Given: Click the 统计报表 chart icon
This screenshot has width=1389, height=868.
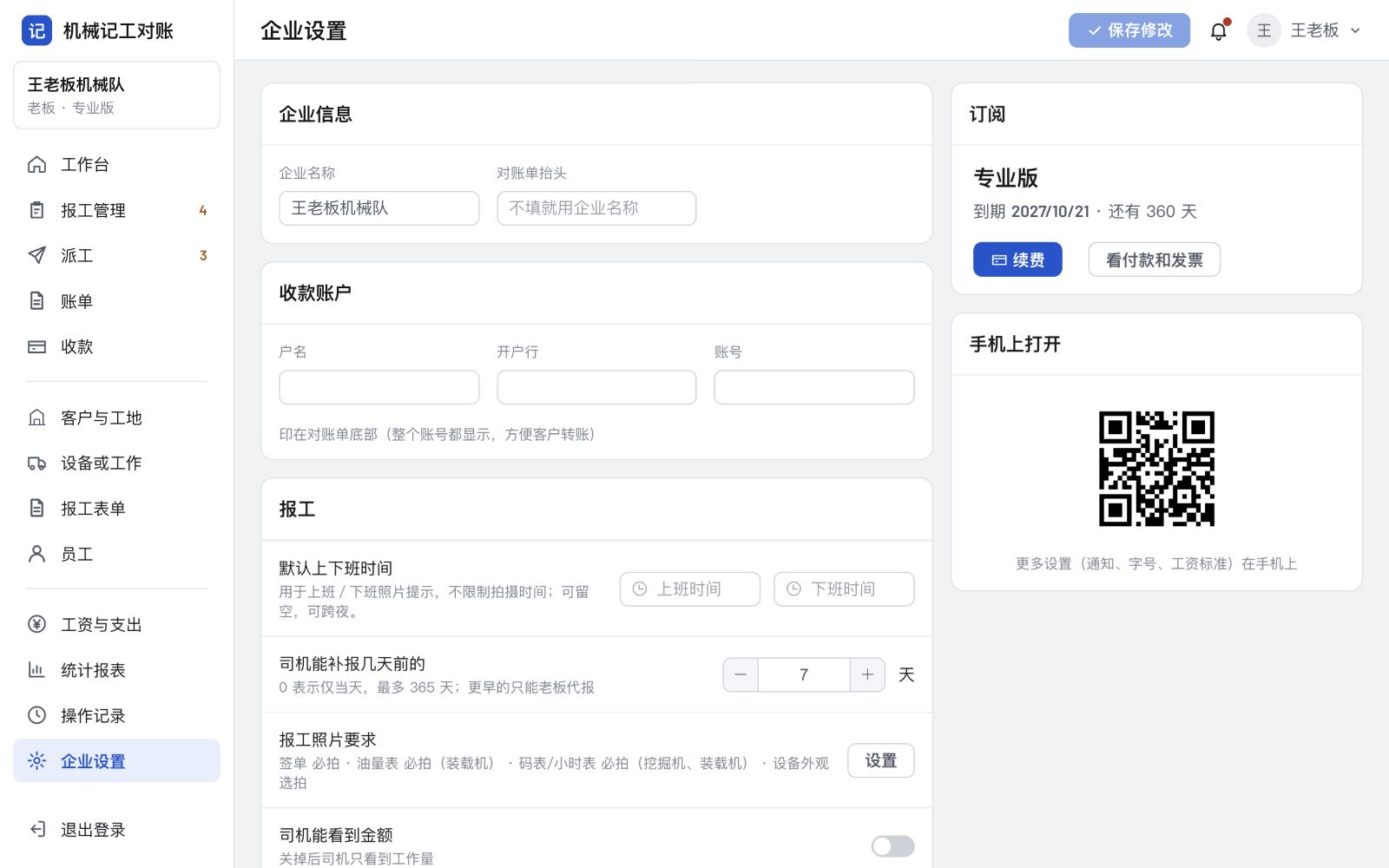Looking at the screenshot, I should 36,670.
